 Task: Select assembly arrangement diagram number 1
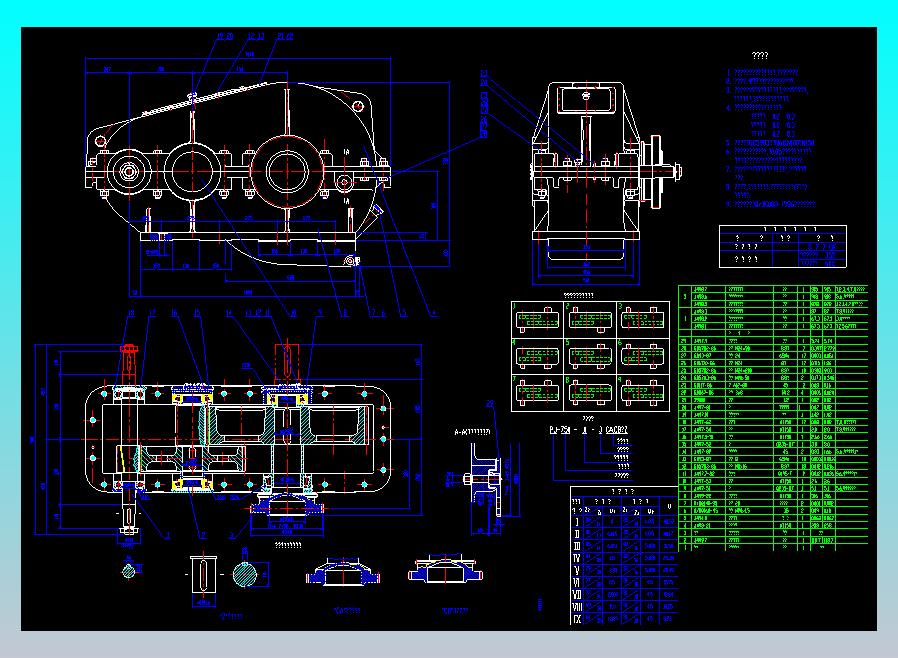(x=537, y=320)
